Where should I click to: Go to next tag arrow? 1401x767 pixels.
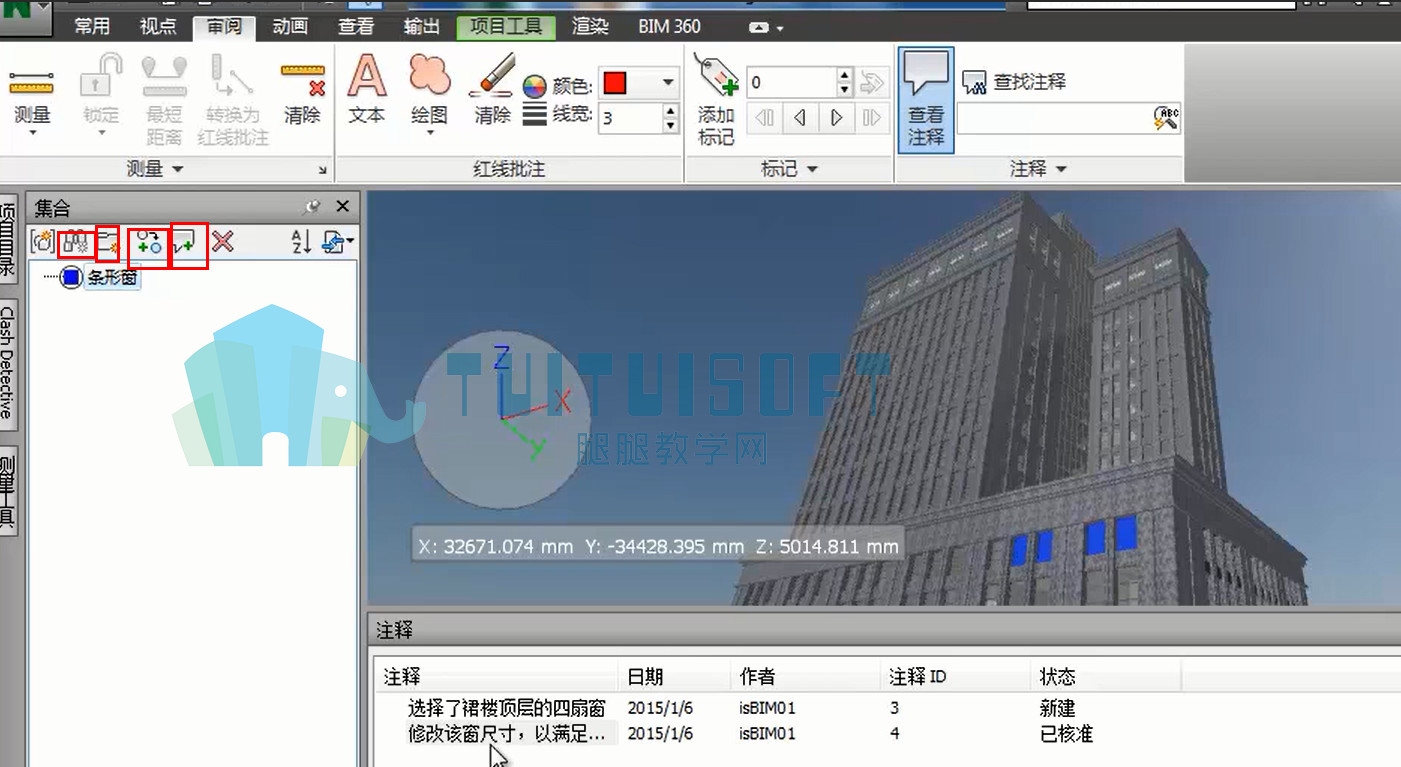pyautogui.click(x=836, y=118)
